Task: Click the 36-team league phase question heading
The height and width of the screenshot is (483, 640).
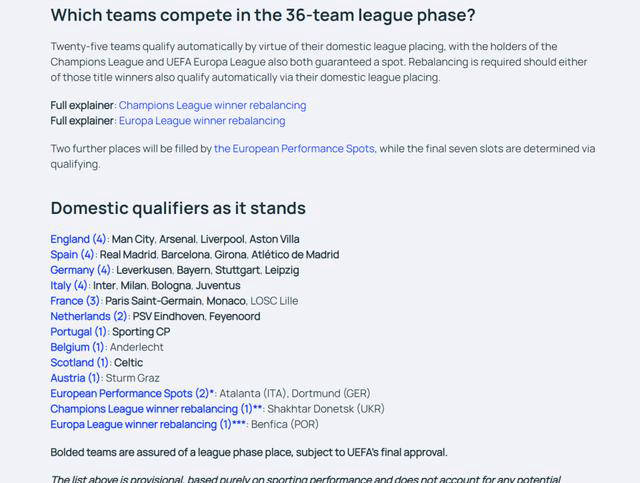Action: pyautogui.click(x=263, y=16)
